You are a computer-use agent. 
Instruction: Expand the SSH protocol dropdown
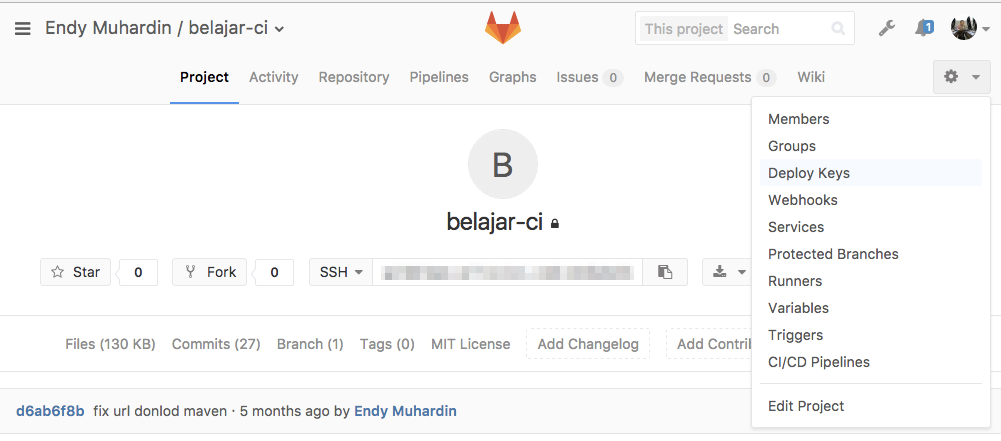pos(341,272)
